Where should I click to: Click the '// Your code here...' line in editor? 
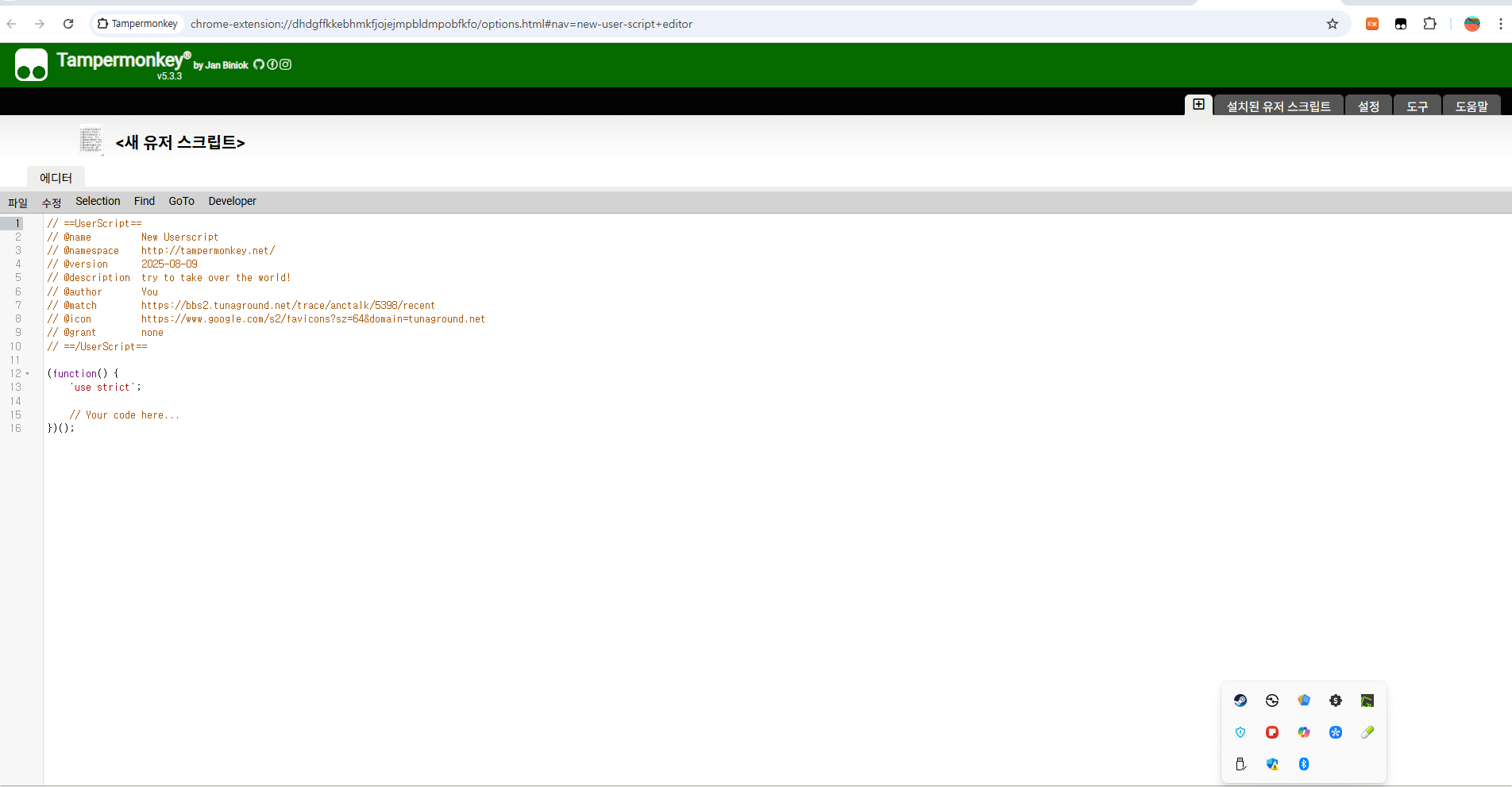[125, 415]
